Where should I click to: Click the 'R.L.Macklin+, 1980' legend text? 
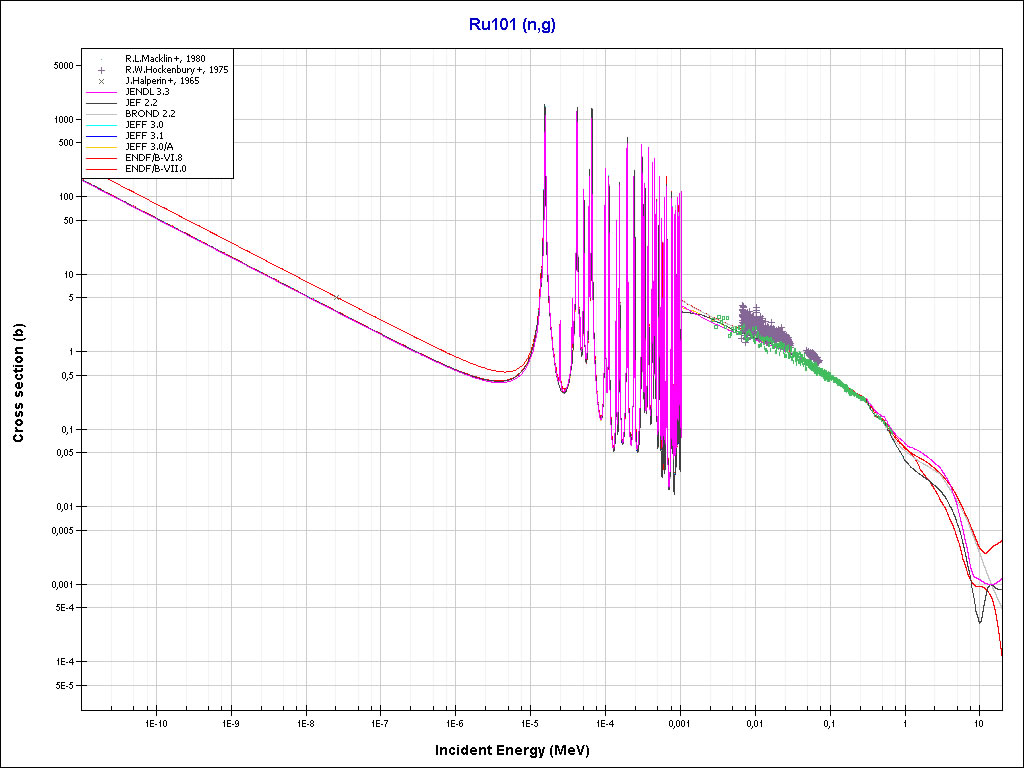(x=165, y=59)
